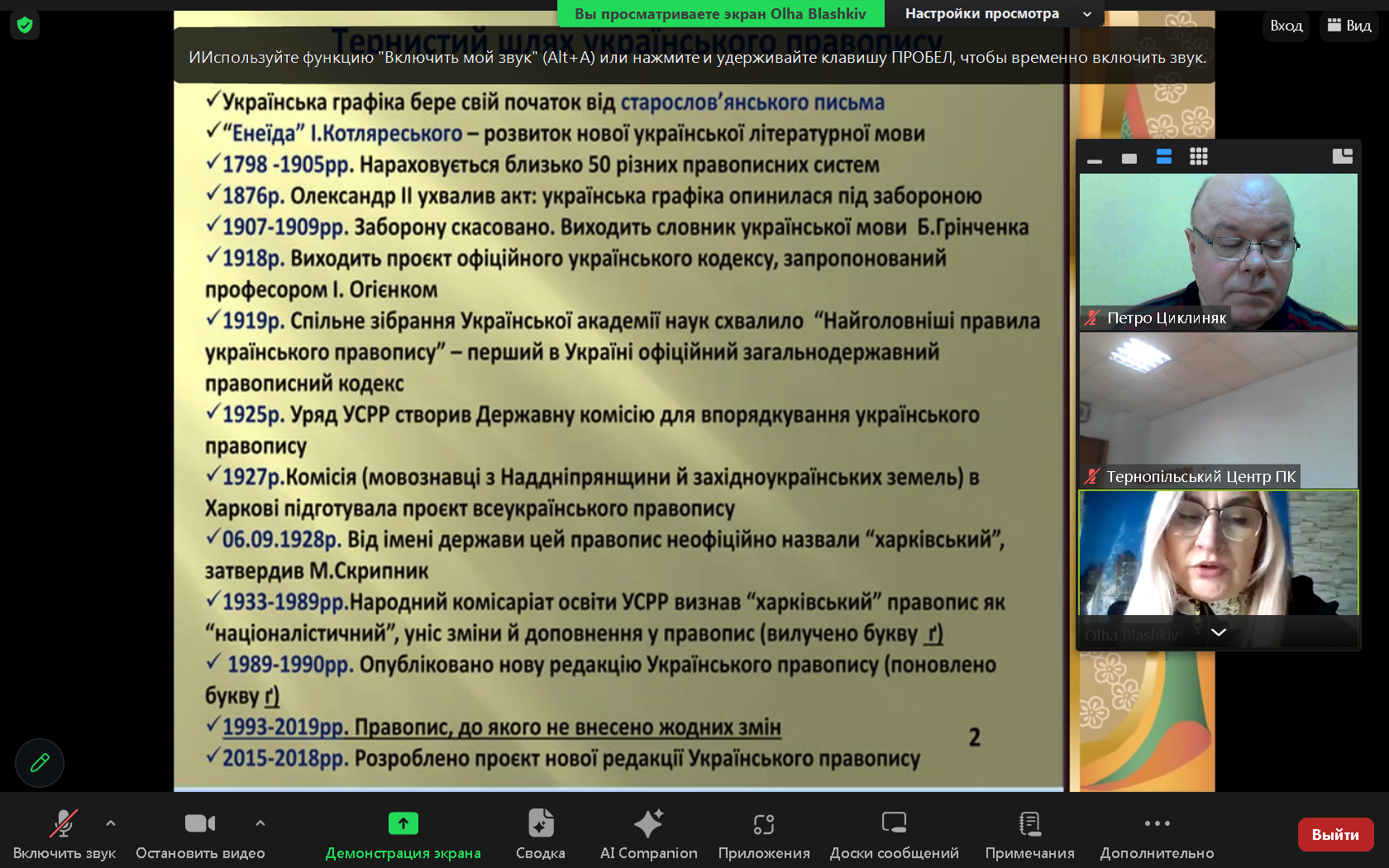The width and height of the screenshot is (1389, 868).
Task: Click the green encryption shield icon
Action: click(x=25, y=25)
